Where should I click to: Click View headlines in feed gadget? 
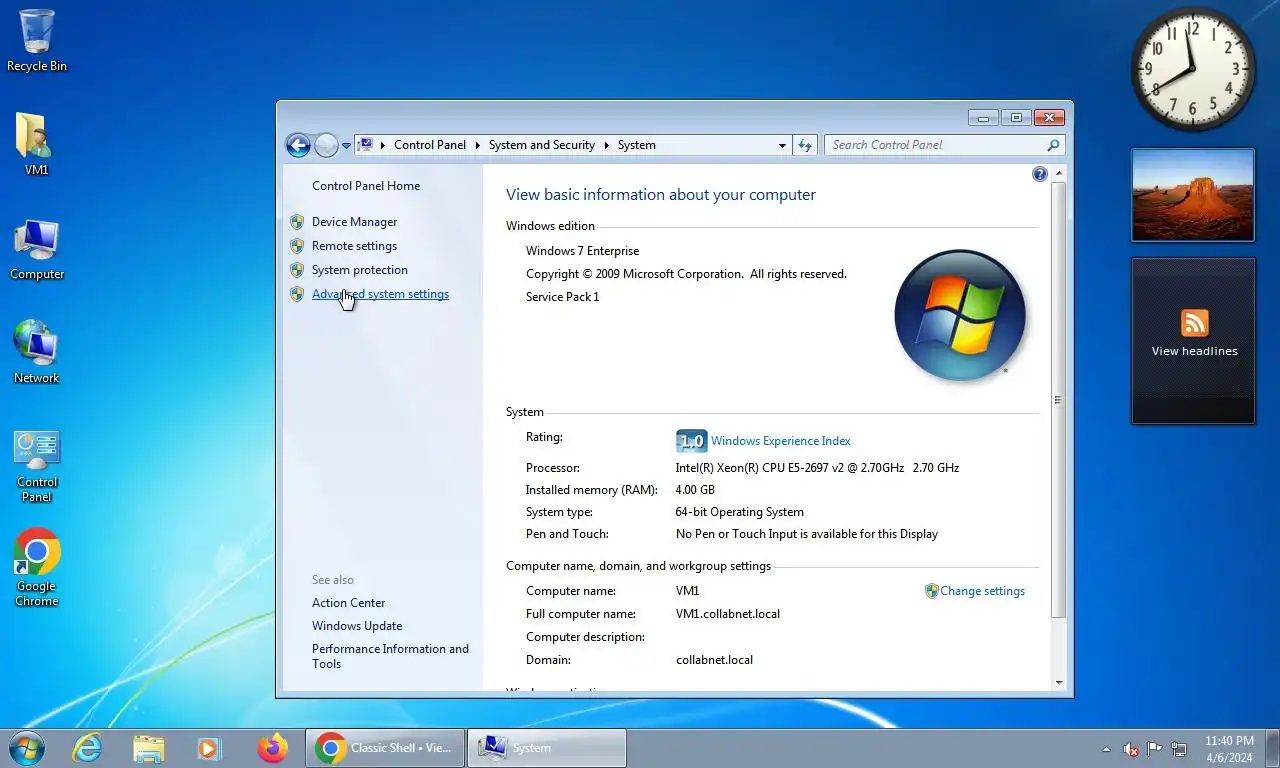click(1194, 351)
